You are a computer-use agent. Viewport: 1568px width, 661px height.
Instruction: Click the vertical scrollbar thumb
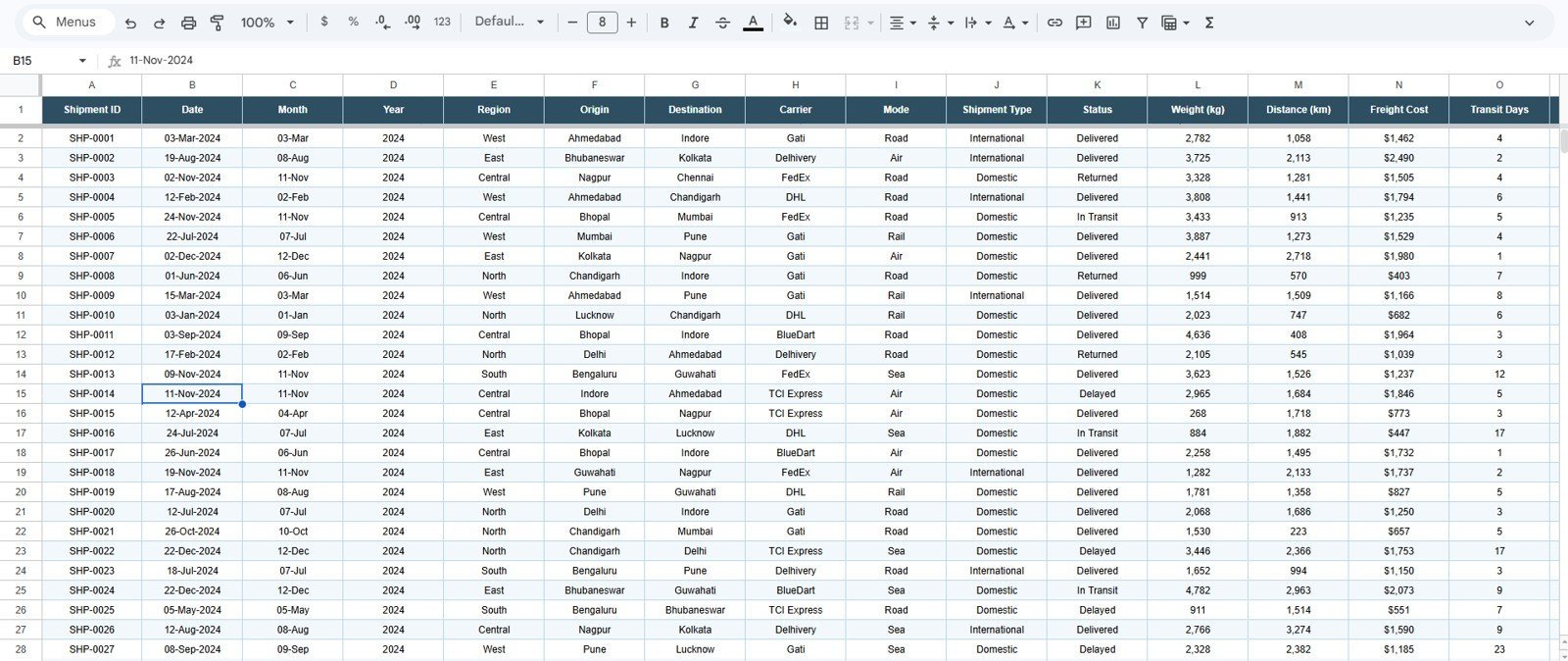(1563, 141)
